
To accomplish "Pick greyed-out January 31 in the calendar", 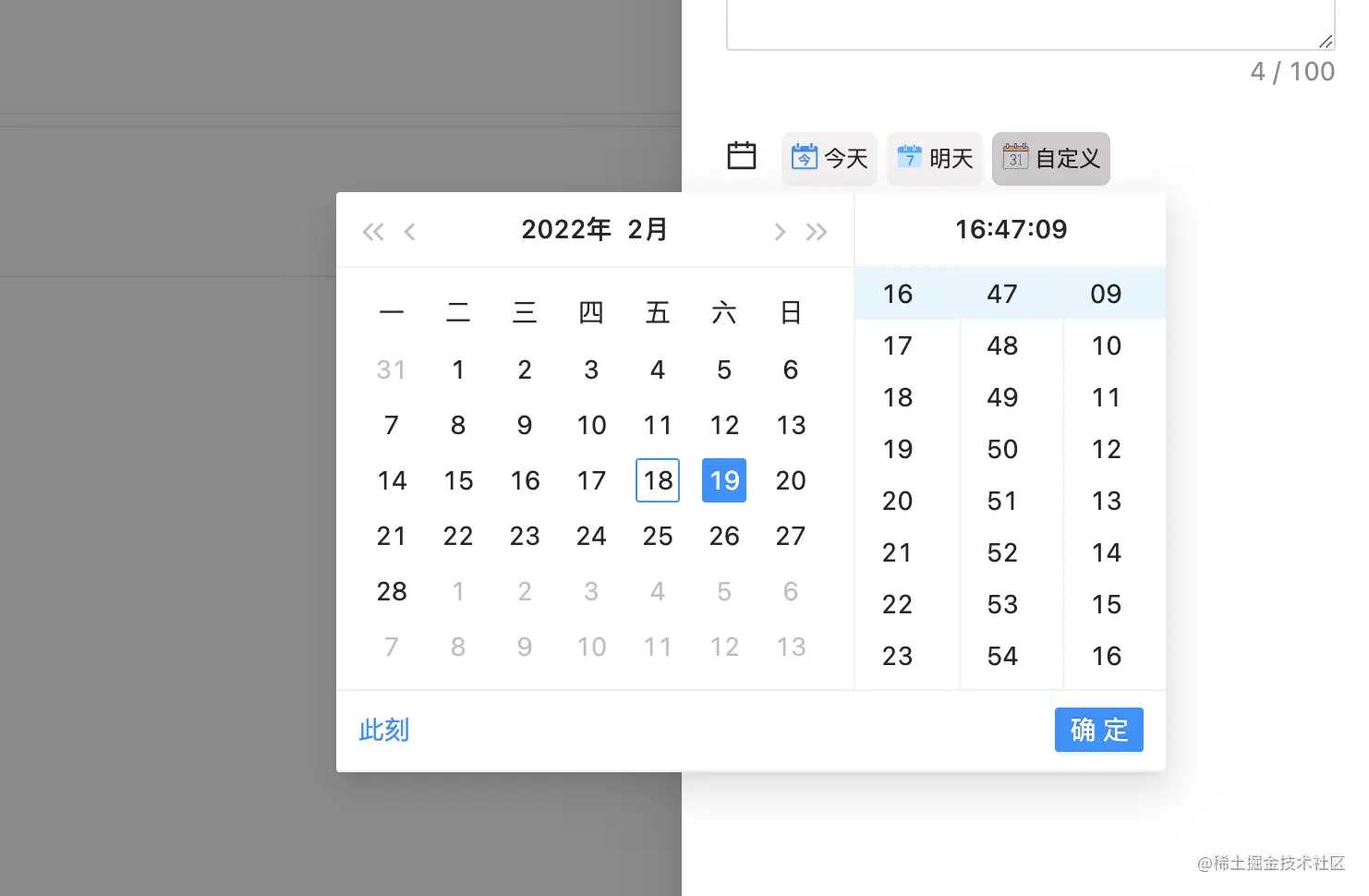I will click(392, 369).
